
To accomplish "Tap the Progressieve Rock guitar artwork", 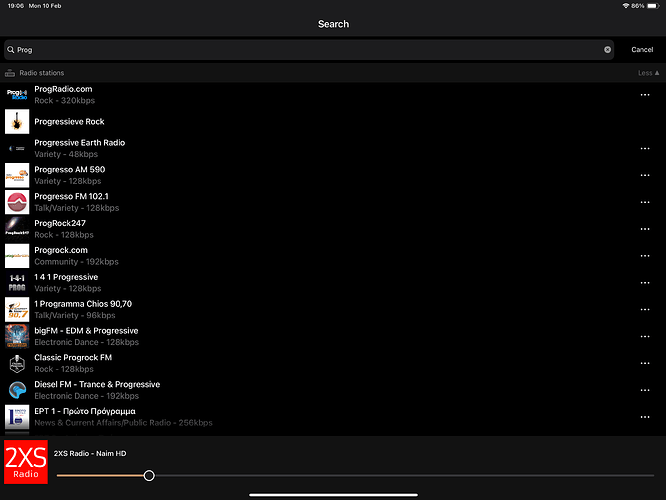I will pos(17,121).
